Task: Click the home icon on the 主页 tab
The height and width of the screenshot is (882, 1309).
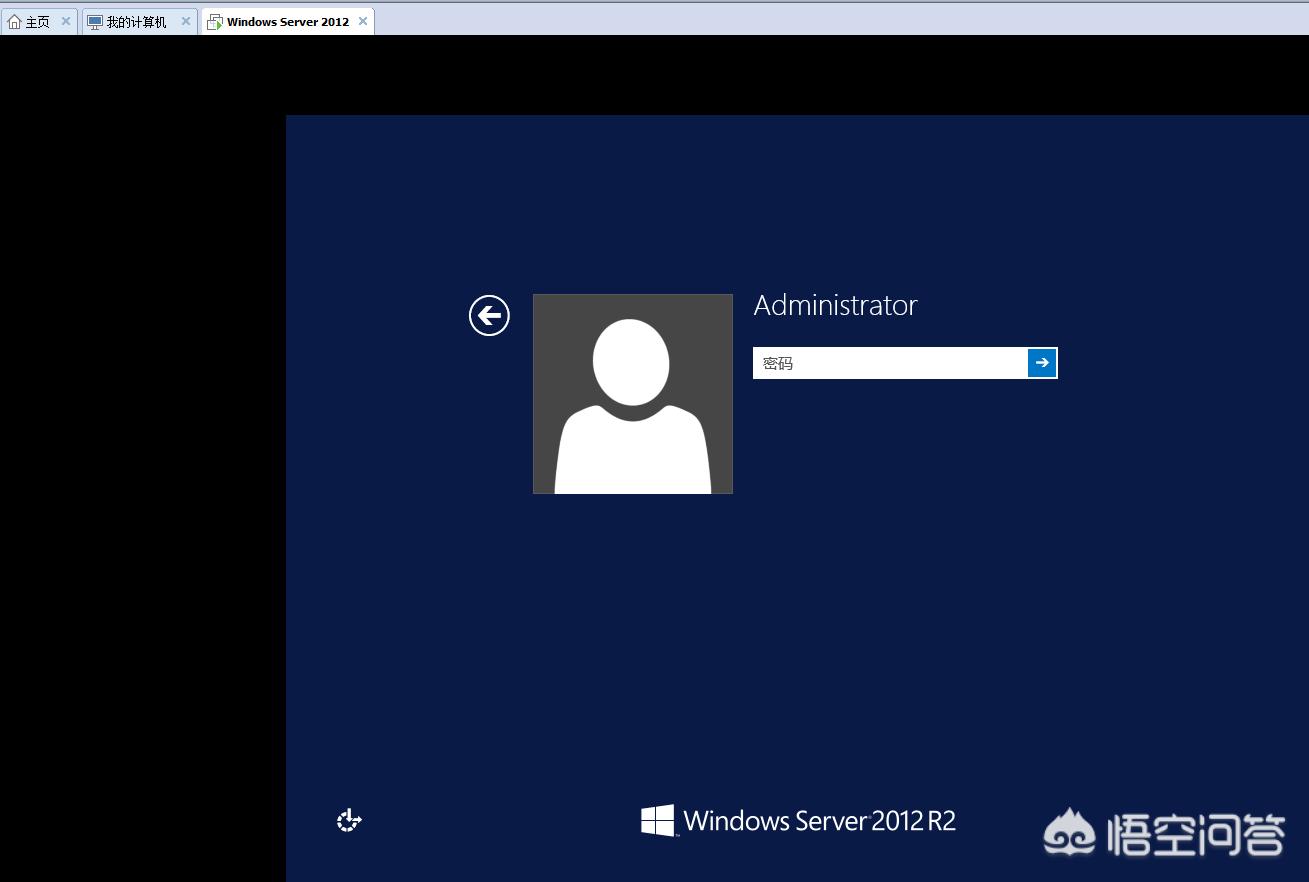Action: pos(14,22)
